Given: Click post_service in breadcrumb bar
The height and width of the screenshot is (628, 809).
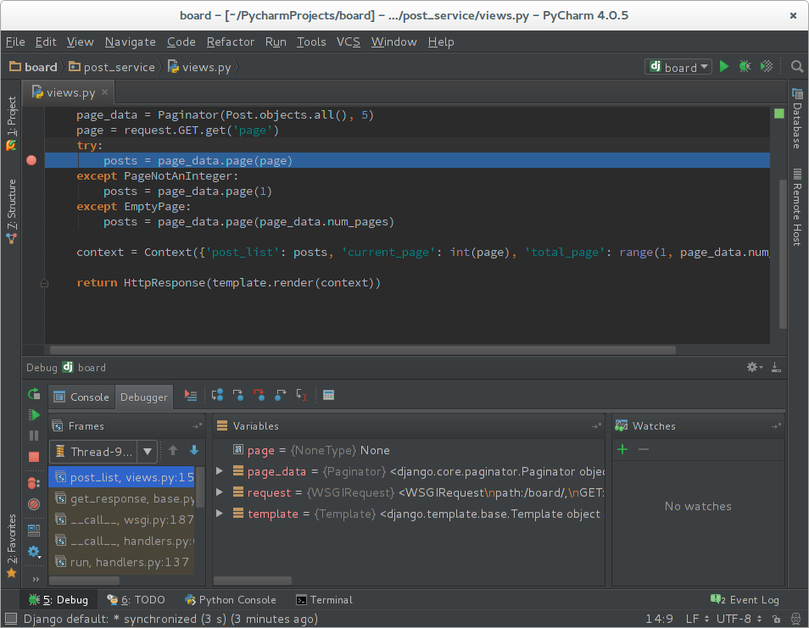Looking at the screenshot, I should (112, 67).
